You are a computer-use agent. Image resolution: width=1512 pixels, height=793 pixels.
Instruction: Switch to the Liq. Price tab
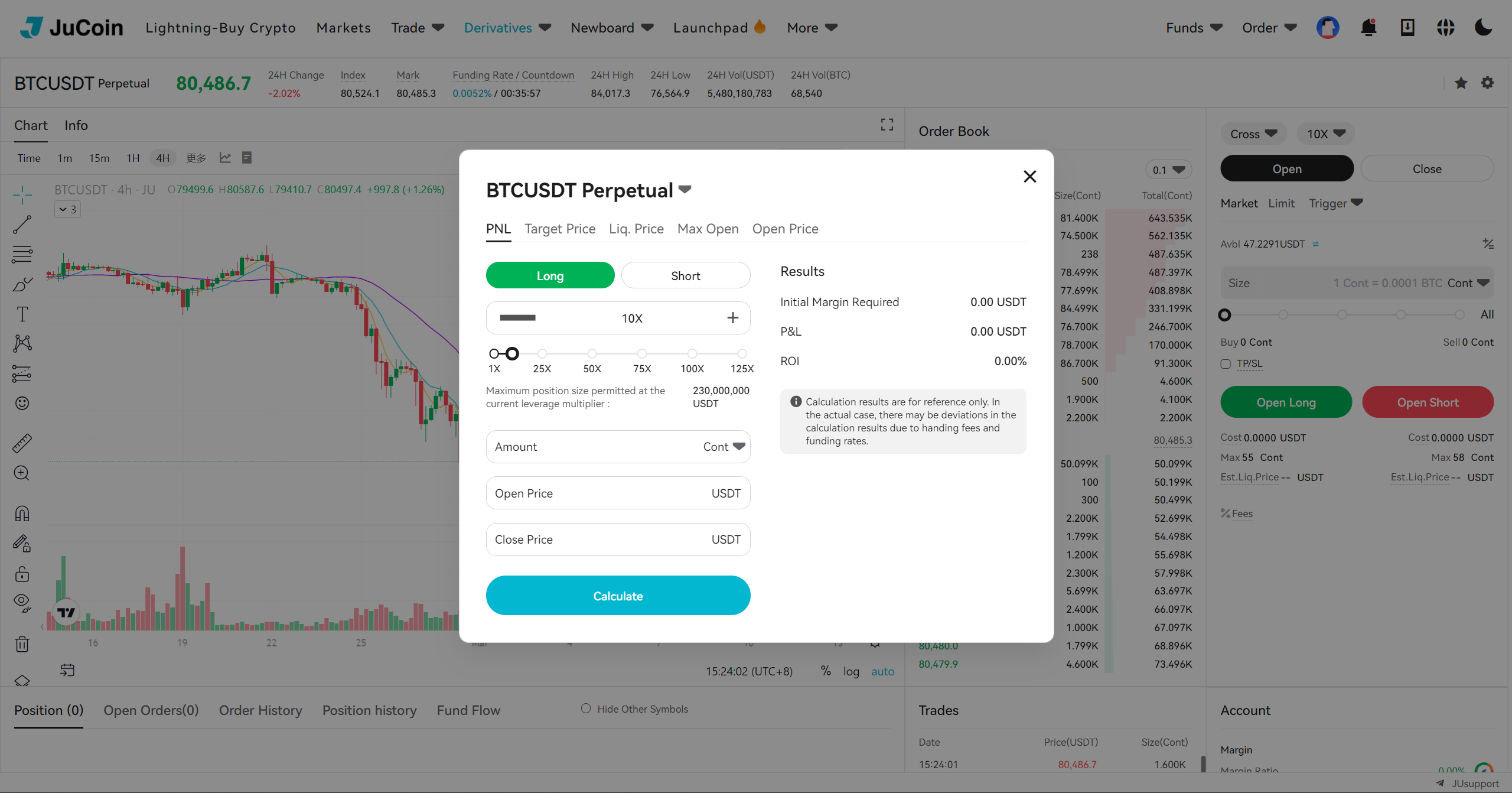click(x=636, y=229)
